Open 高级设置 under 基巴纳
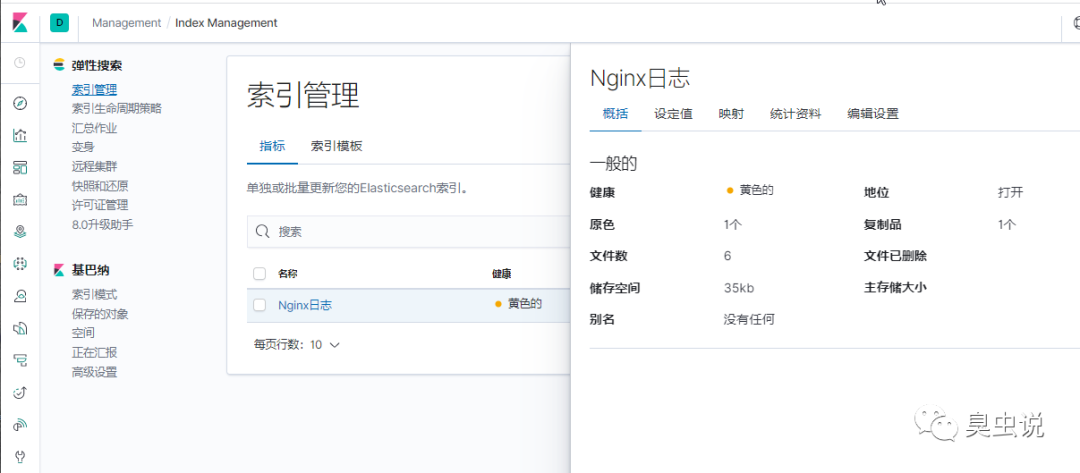The width and height of the screenshot is (1080, 473). click(94, 372)
